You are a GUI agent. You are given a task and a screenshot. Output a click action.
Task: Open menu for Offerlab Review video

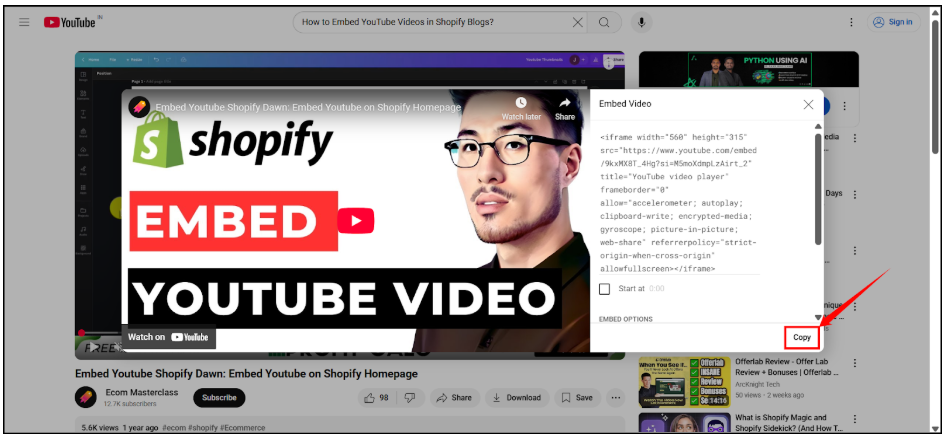[854, 363]
